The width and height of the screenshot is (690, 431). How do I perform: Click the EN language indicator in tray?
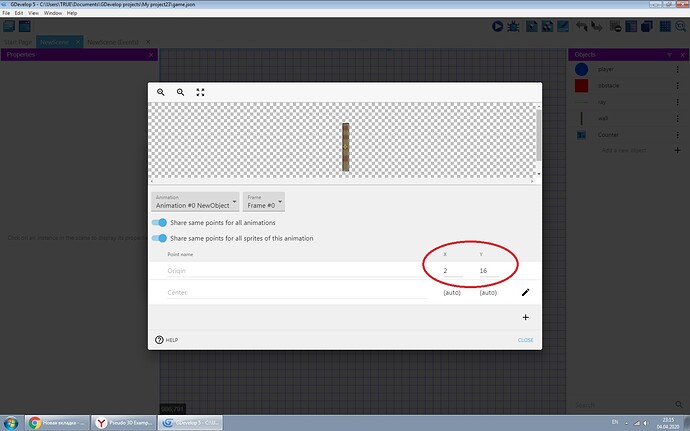coord(615,422)
